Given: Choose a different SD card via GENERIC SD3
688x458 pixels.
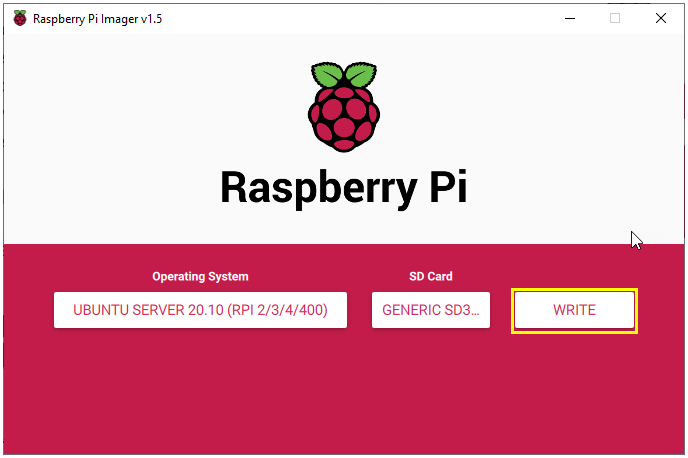Looking at the screenshot, I should click(431, 310).
